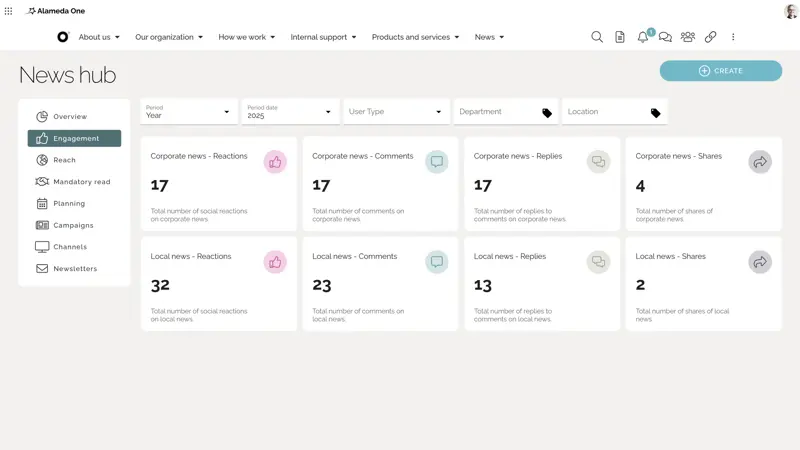Click Local news Shares arrow icon
The image size is (800, 450).
760,262
